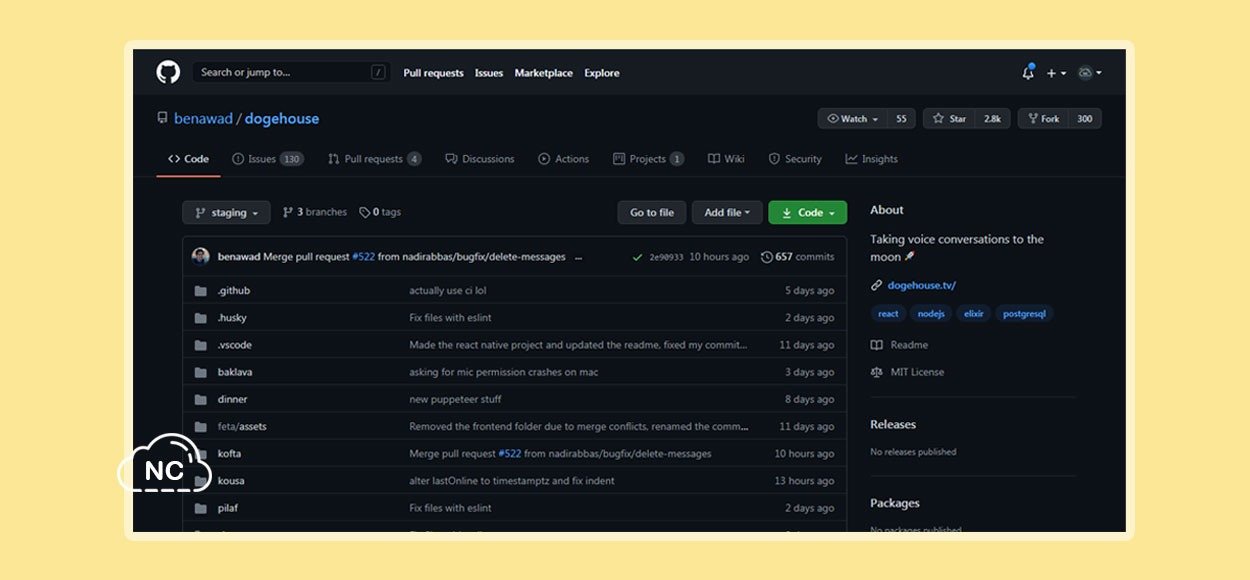Click the Go to file button
1250x580 pixels.
[x=652, y=213]
